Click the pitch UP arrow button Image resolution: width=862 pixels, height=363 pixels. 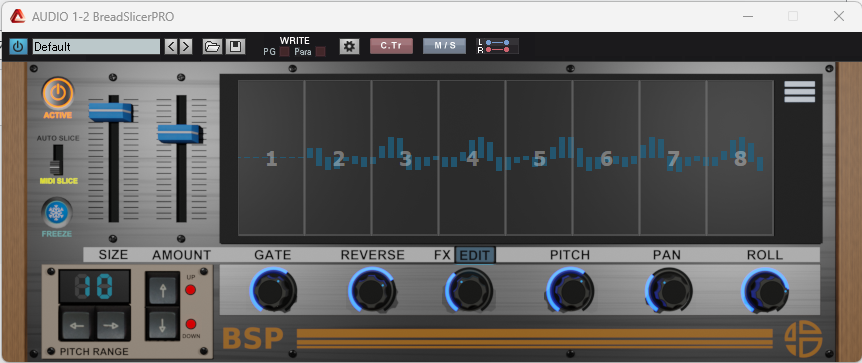tap(163, 289)
